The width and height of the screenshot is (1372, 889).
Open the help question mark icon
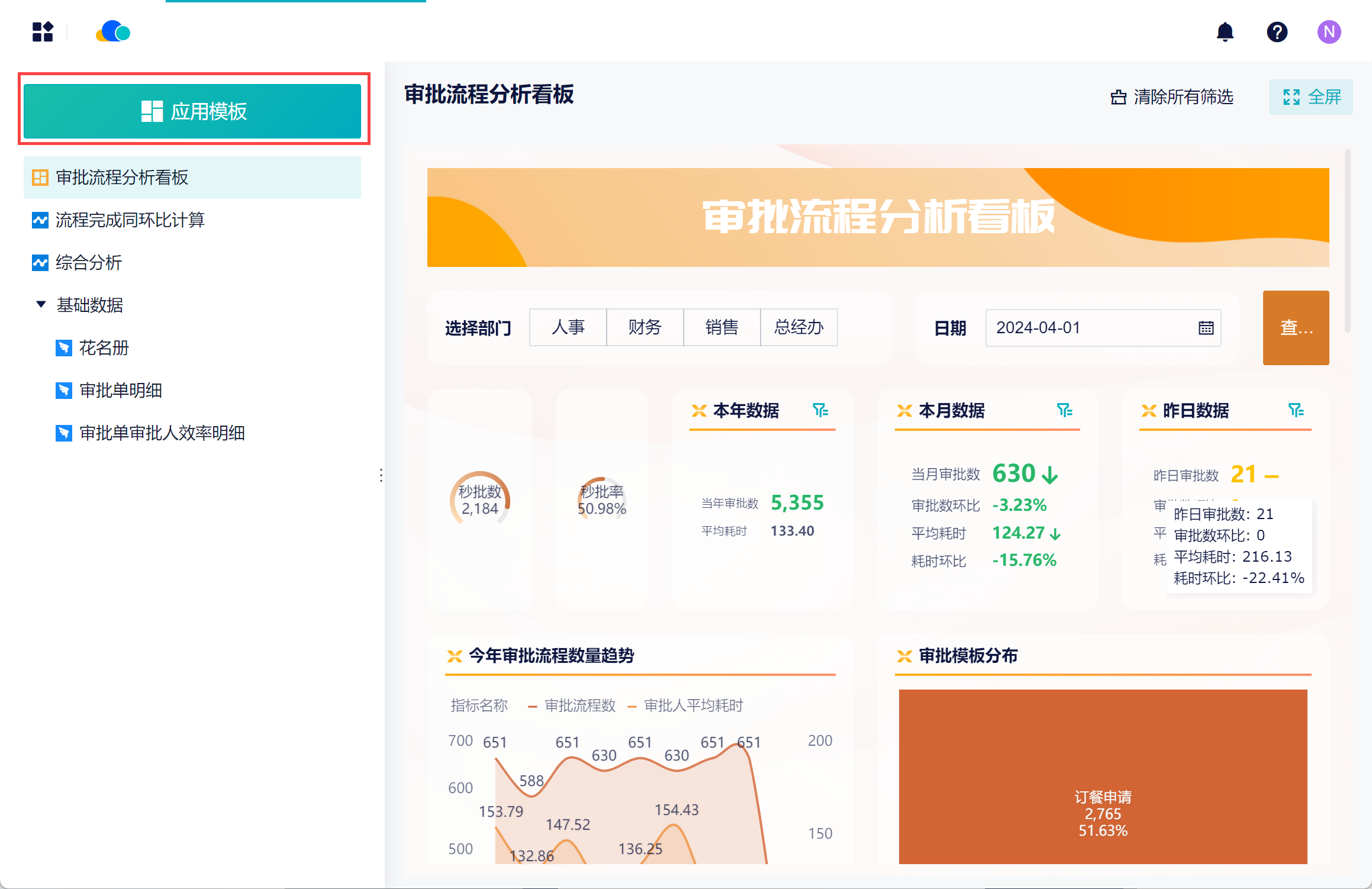tap(1277, 32)
